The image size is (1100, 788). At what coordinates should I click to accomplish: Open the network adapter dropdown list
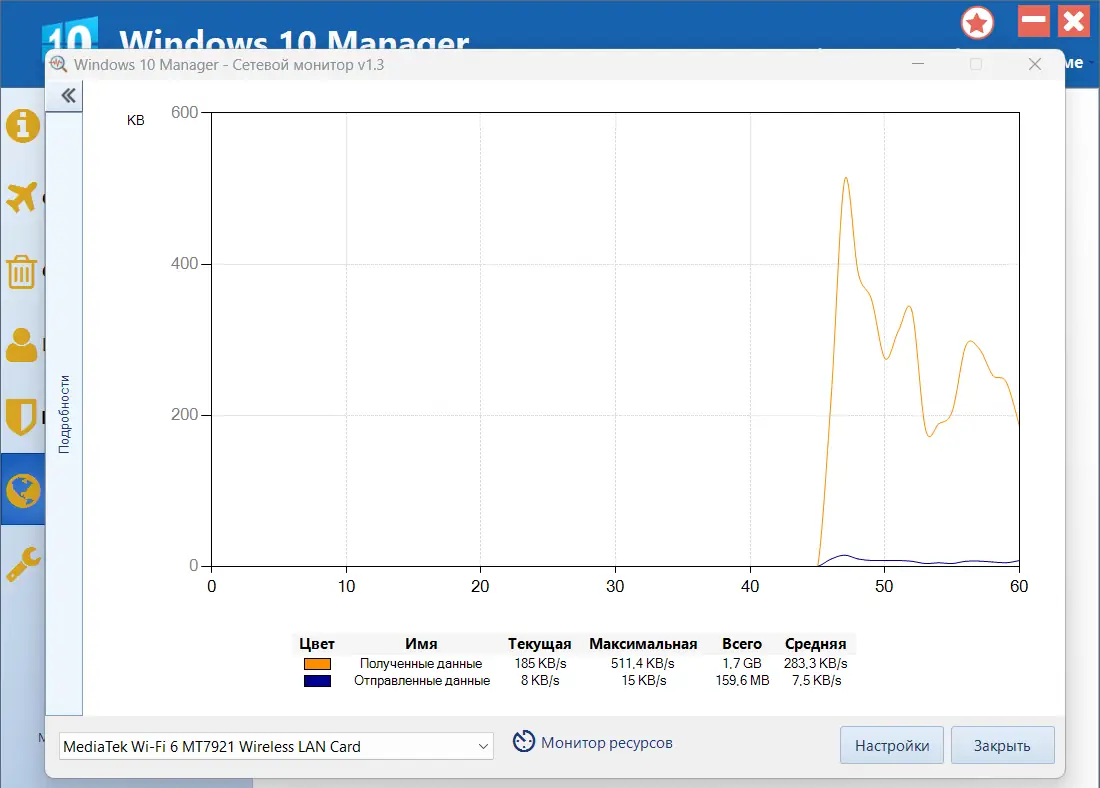[x=482, y=745]
